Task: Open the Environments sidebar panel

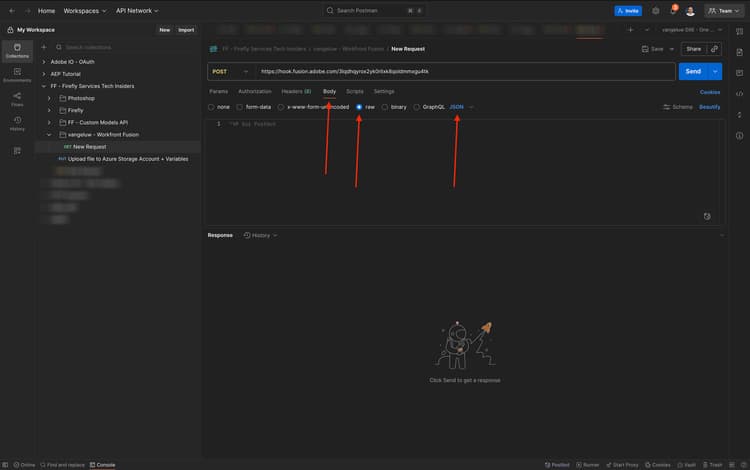Action: point(17,75)
